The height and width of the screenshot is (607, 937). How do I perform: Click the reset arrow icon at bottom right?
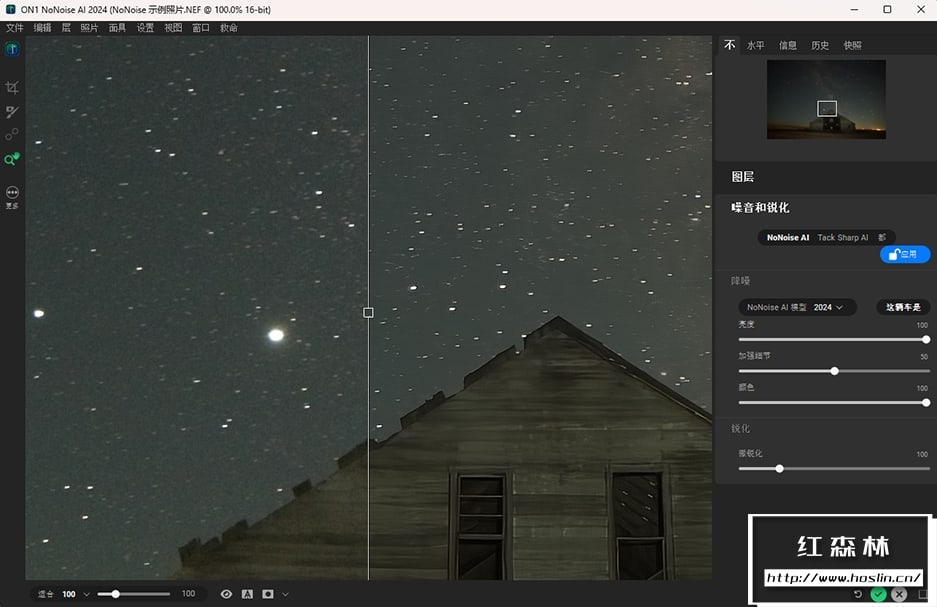click(x=857, y=594)
